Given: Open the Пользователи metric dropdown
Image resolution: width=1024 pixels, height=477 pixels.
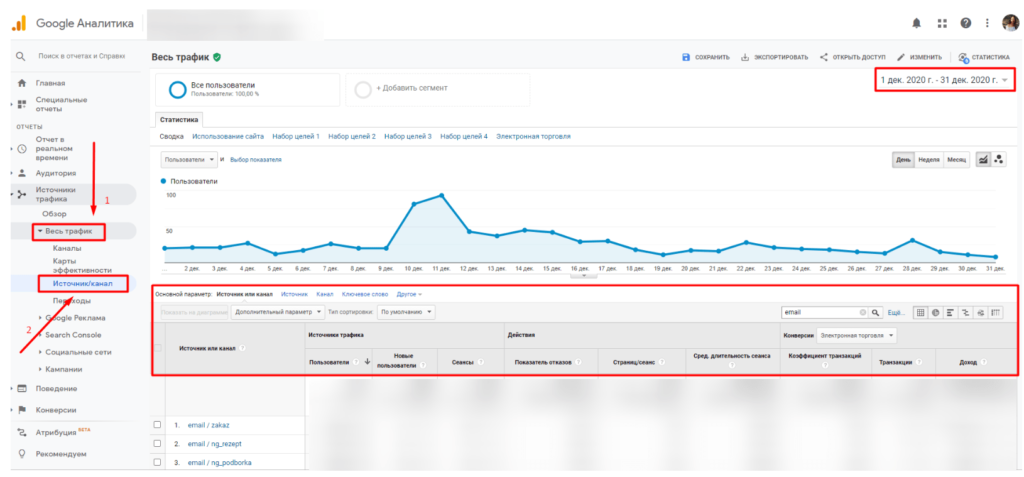Looking at the screenshot, I should [x=189, y=159].
